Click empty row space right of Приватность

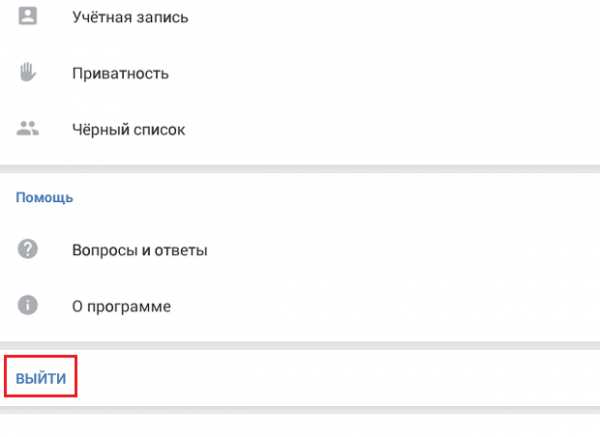tap(384, 73)
